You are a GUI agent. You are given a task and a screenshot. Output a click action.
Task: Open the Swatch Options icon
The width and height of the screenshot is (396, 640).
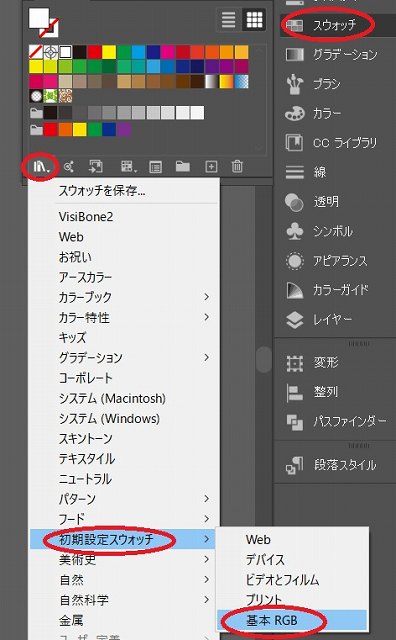tap(156, 167)
